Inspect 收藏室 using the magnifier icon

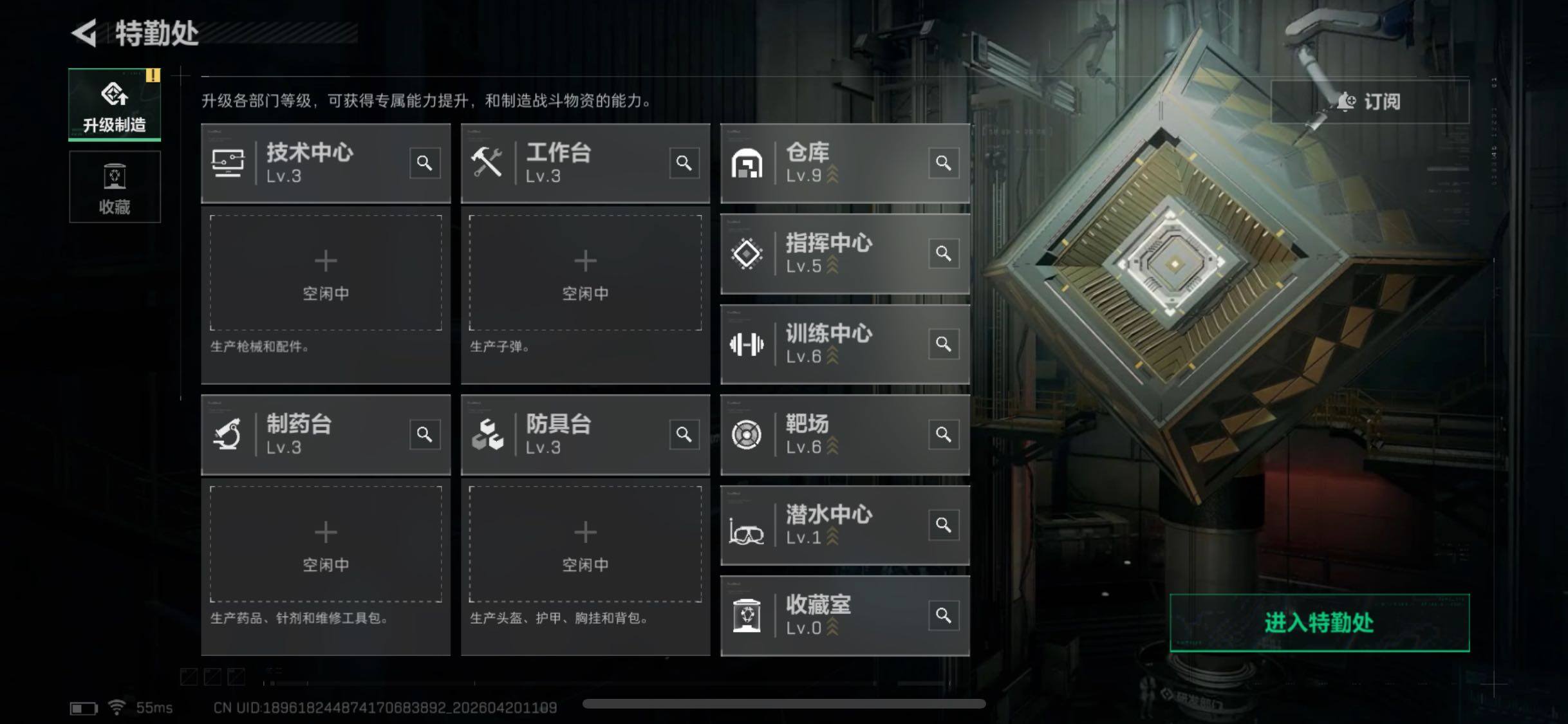(944, 616)
